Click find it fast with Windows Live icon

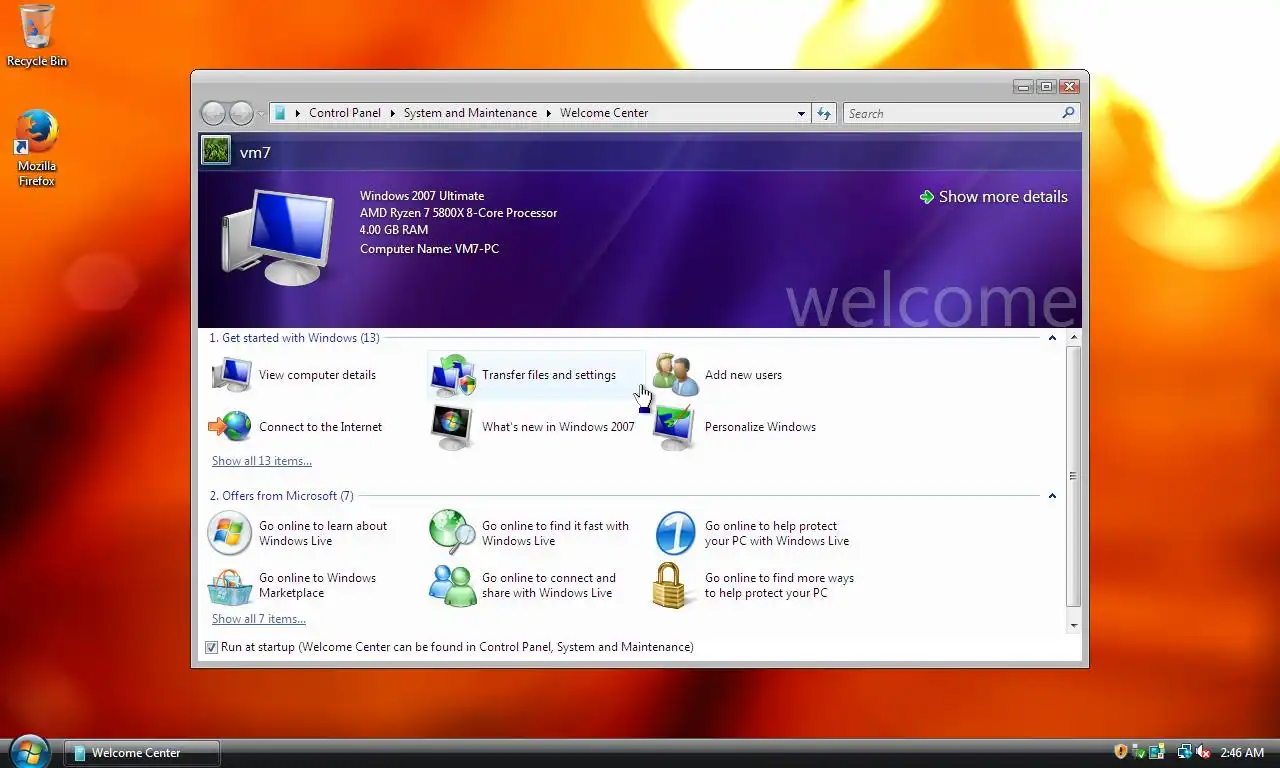(x=453, y=533)
